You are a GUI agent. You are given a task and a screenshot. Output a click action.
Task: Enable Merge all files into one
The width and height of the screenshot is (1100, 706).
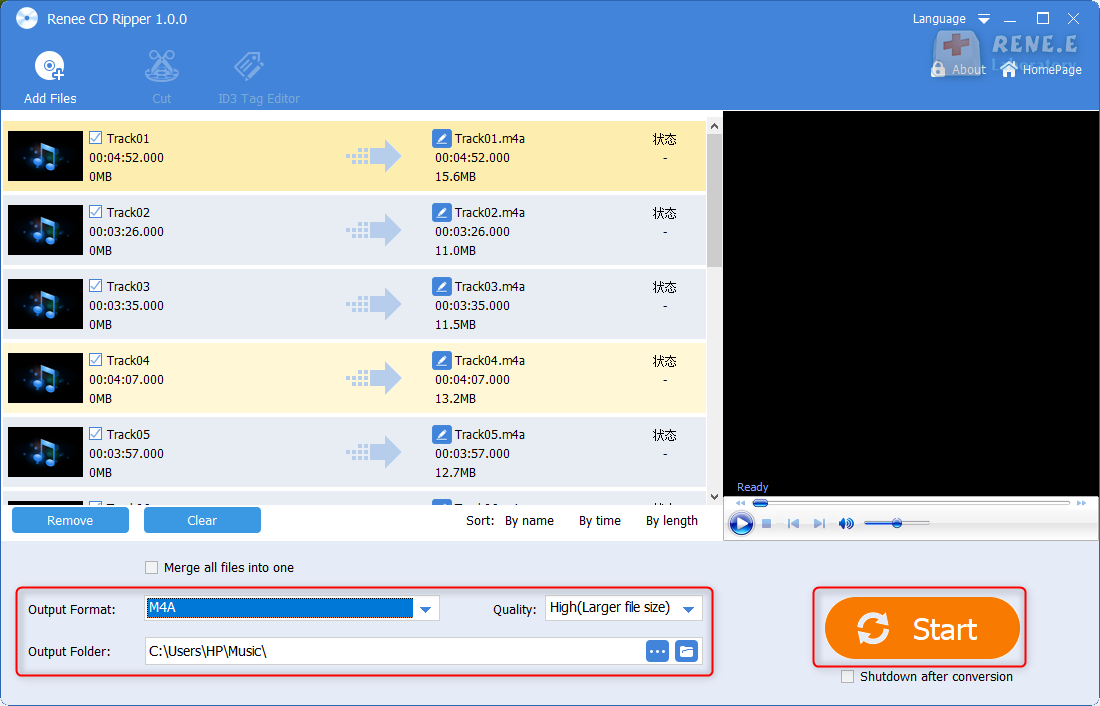coord(151,567)
